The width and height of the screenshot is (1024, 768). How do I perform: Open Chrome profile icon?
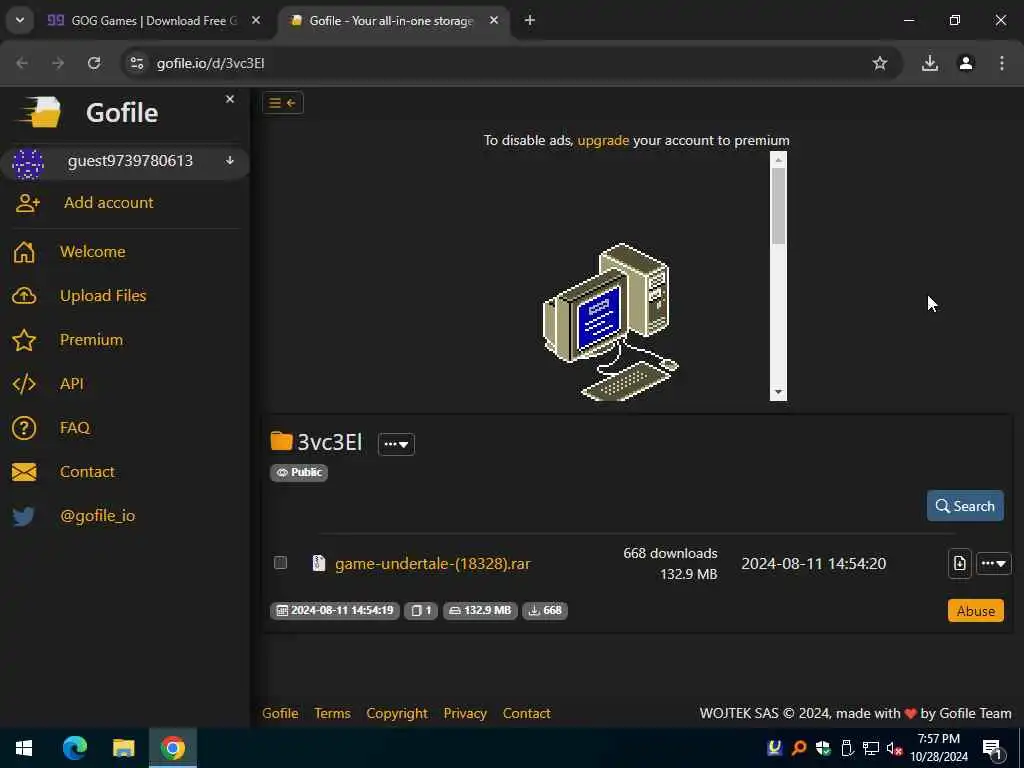click(966, 63)
